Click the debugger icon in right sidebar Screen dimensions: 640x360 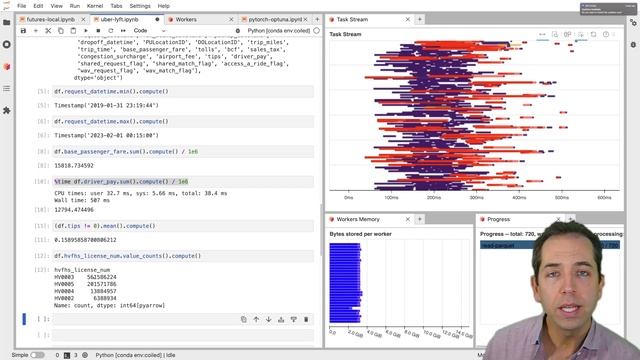(633, 44)
